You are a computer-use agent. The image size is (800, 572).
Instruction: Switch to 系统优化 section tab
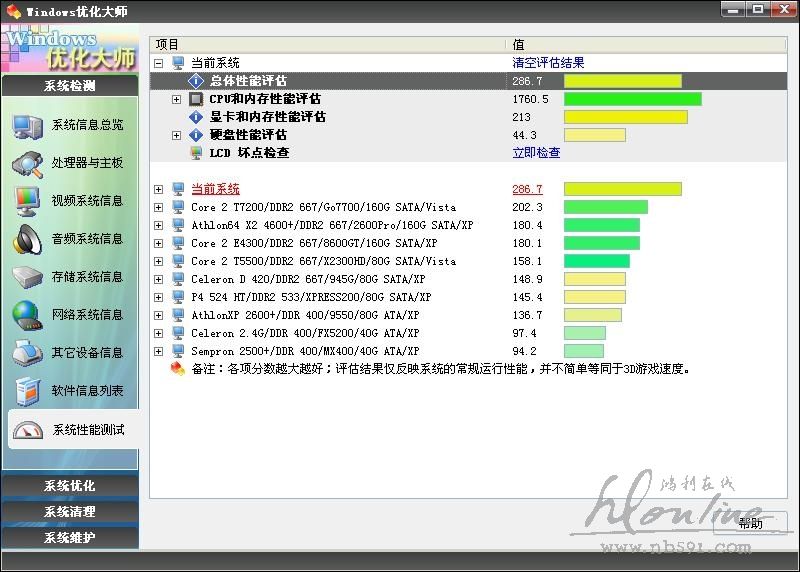[x=69, y=486]
